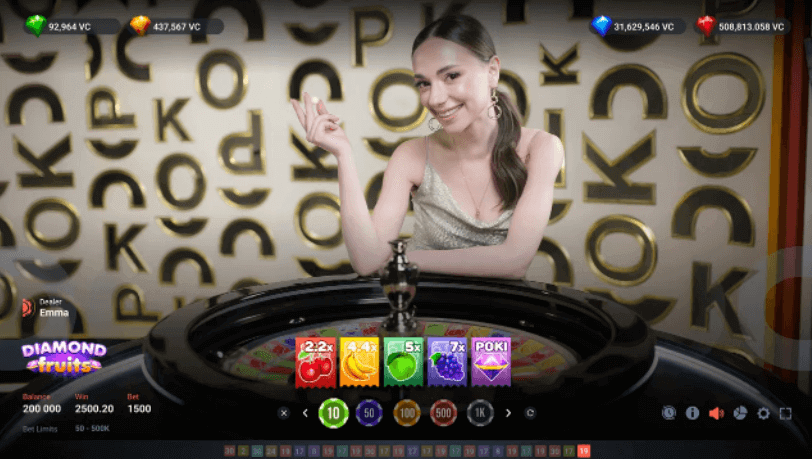
Task: Bet on the purple grapes 7x tile
Action: point(447,363)
